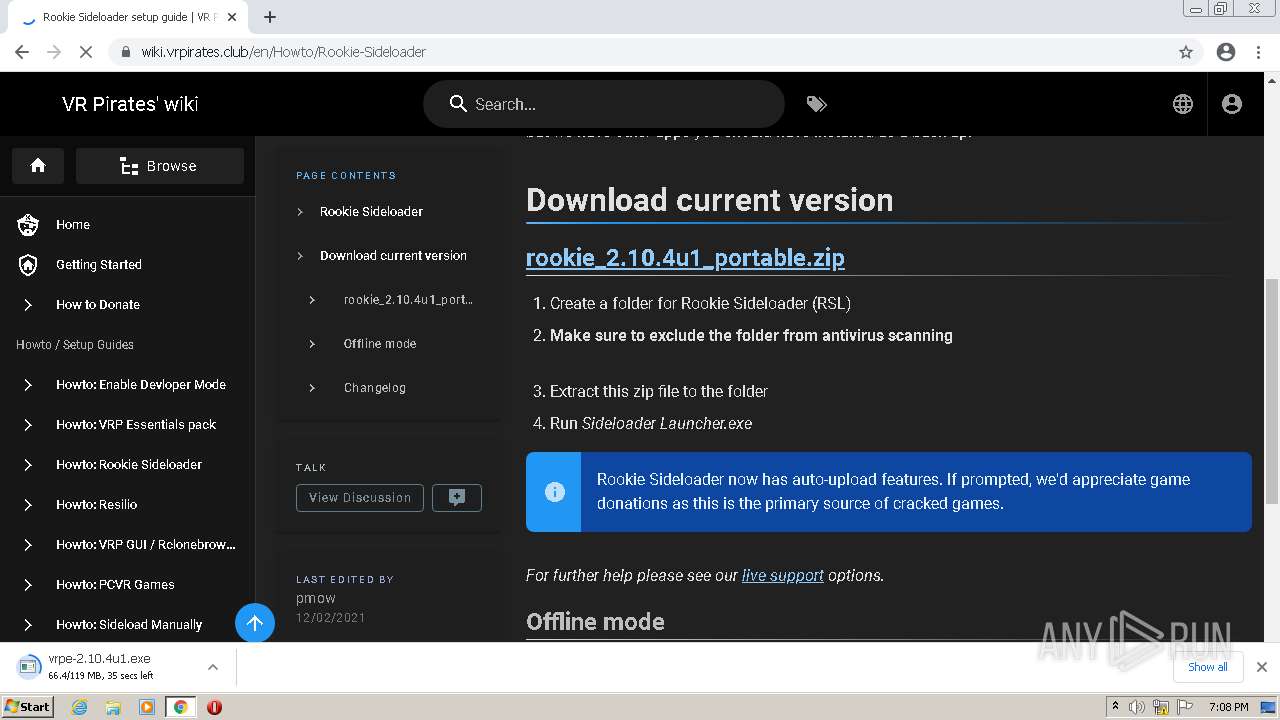1280x720 pixels.
Task: Click the Getting Started shield icon
Action: pyautogui.click(x=28, y=265)
